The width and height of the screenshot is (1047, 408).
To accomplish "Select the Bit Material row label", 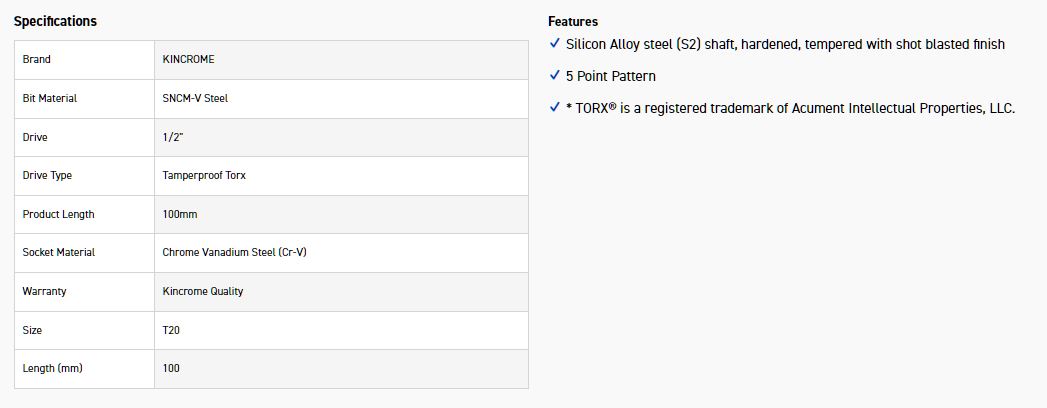I will point(50,98).
